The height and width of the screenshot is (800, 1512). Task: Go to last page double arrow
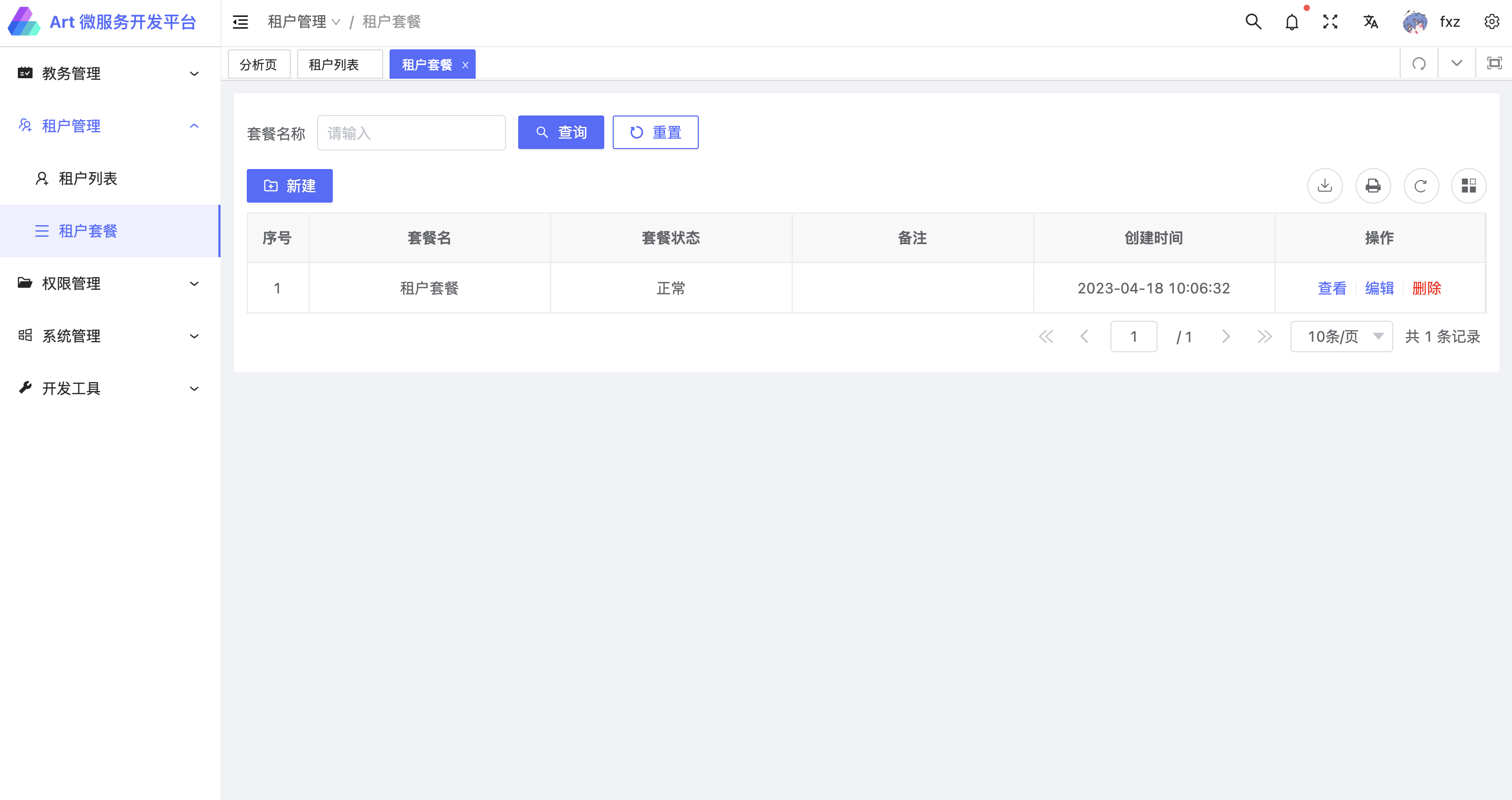(x=1264, y=336)
